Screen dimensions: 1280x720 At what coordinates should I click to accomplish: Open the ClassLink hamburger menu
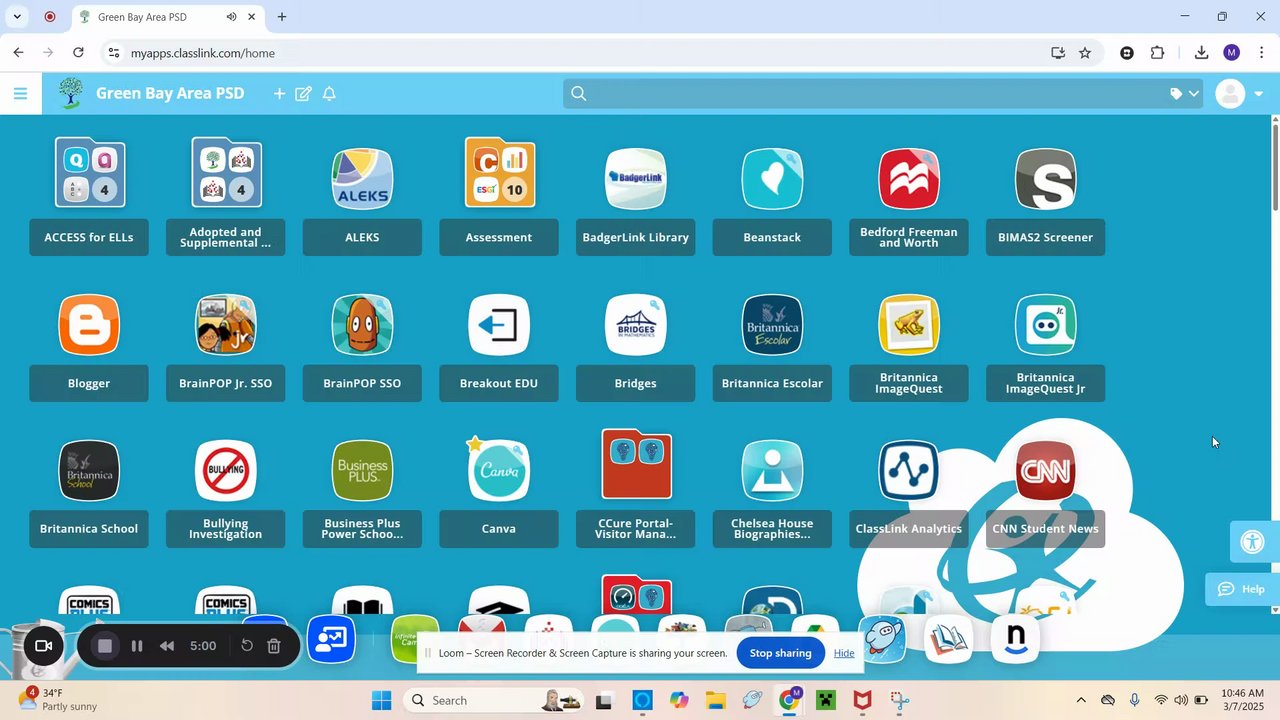pos(20,94)
